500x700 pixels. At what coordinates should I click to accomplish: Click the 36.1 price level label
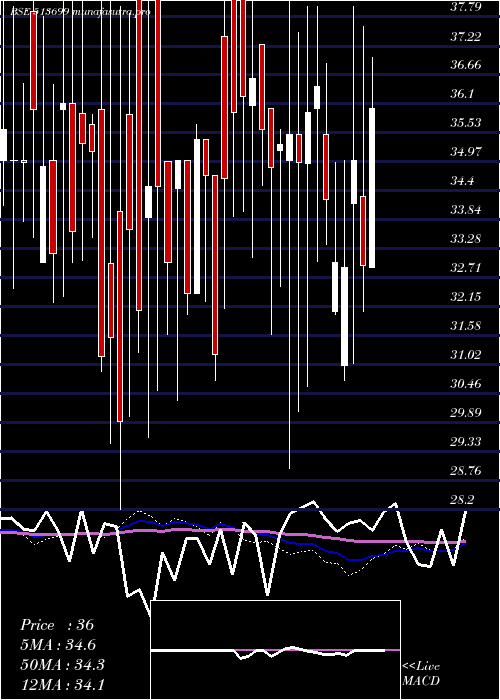coord(464,94)
